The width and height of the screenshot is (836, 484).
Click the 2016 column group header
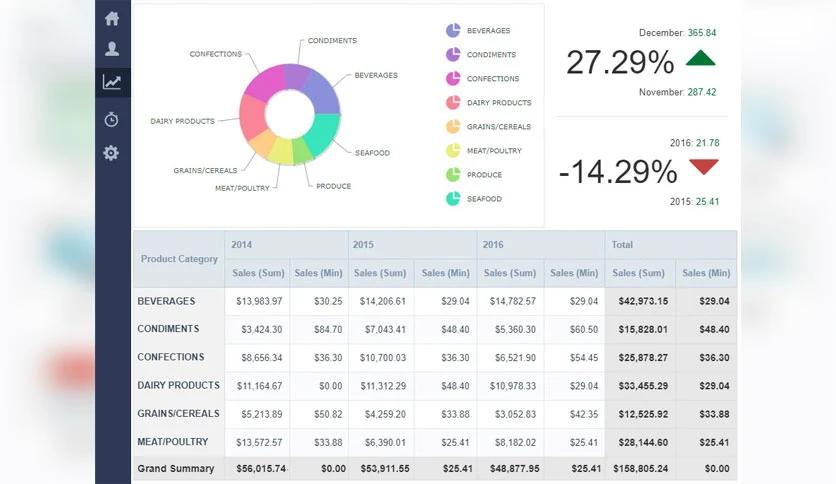[x=541, y=245]
